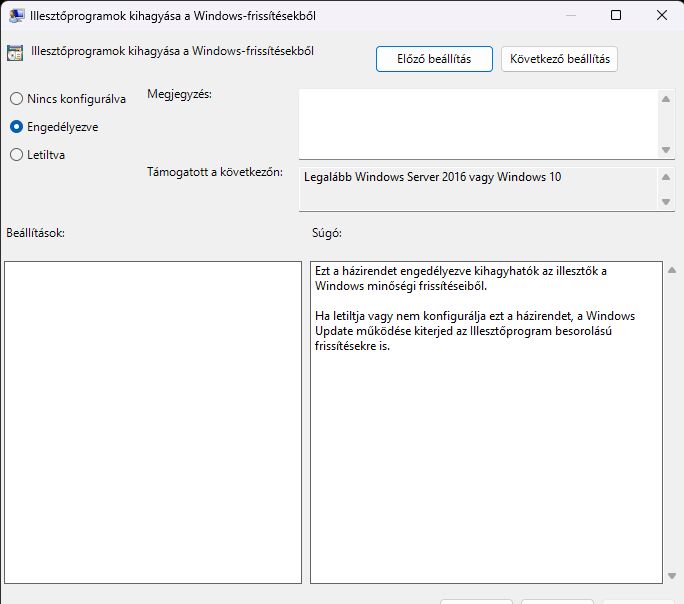Click the title bar application icon

coord(16,16)
